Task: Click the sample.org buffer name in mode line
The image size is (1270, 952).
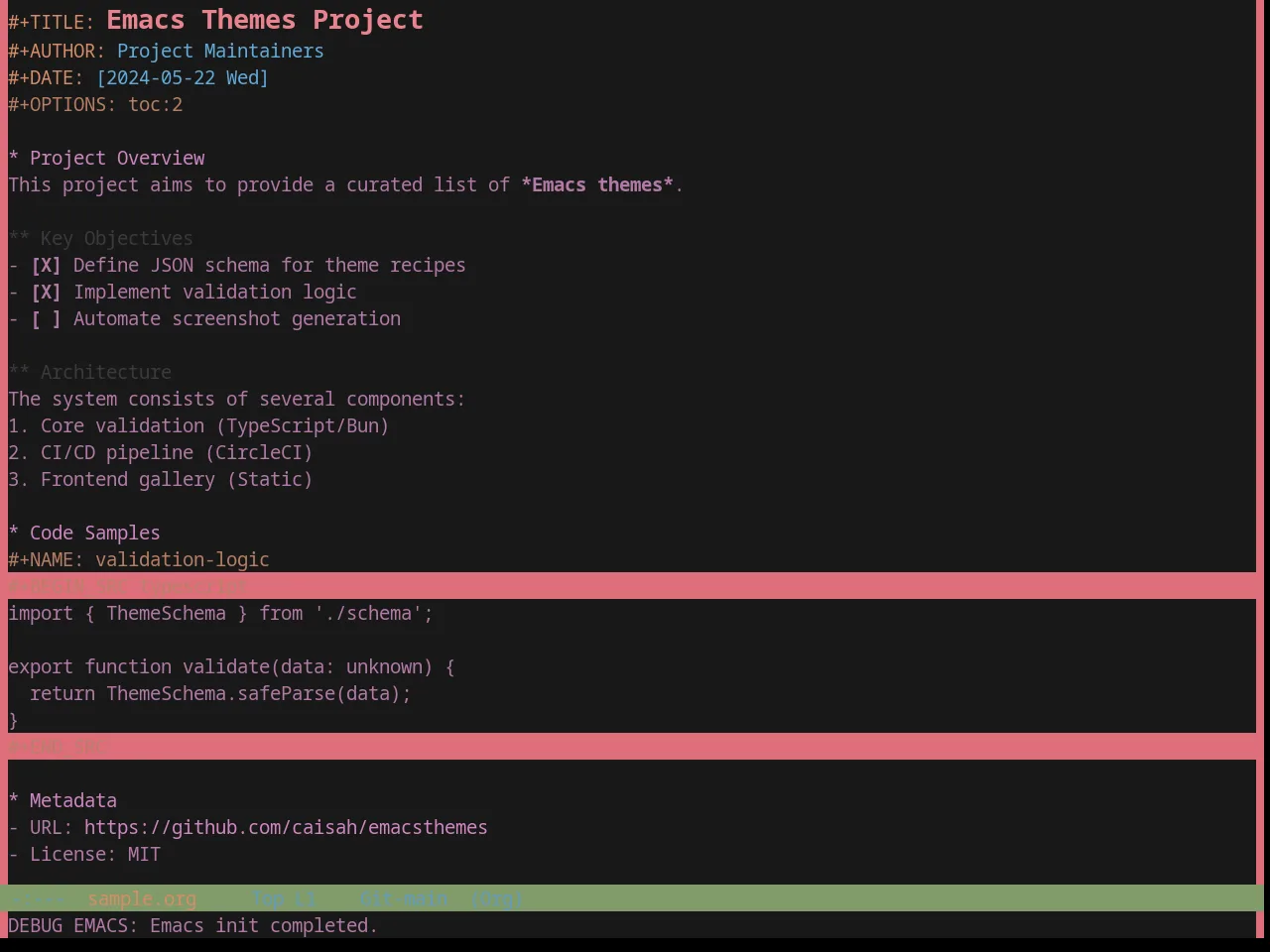Action: click(142, 898)
